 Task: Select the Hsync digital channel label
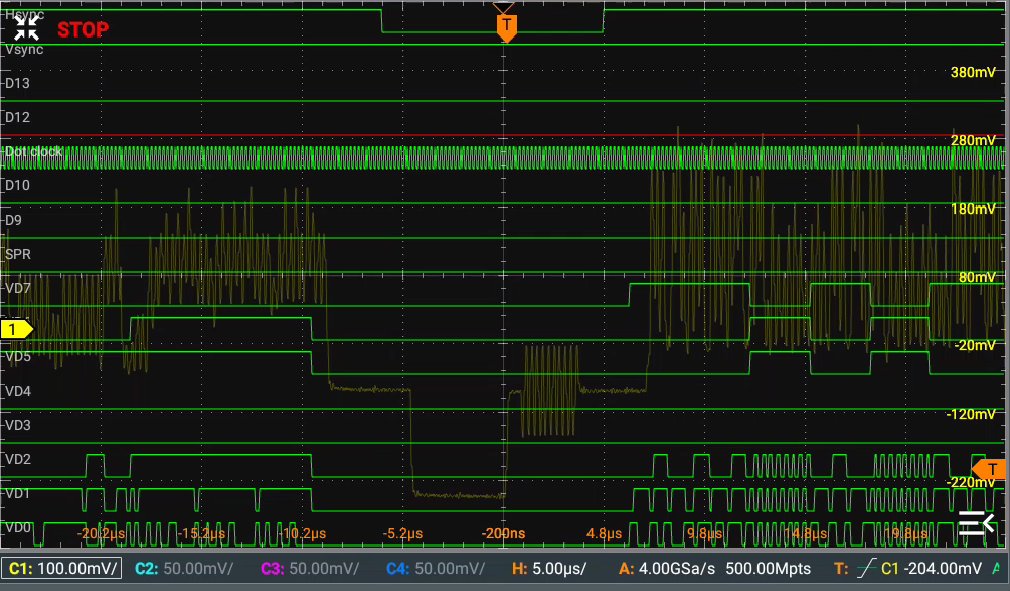click(x=25, y=14)
